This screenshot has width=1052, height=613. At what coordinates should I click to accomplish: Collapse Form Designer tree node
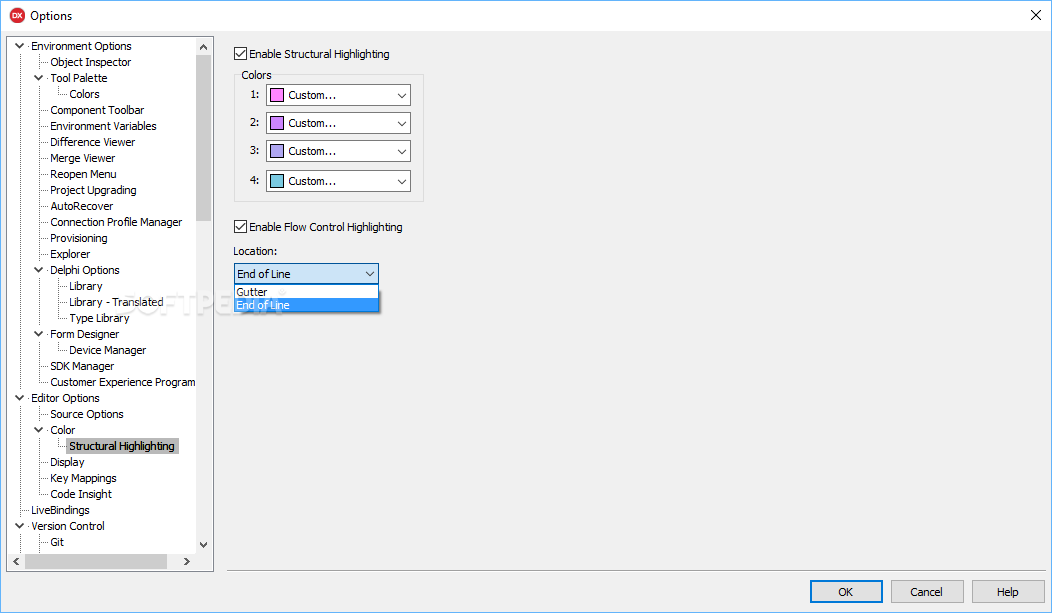click(39, 334)
